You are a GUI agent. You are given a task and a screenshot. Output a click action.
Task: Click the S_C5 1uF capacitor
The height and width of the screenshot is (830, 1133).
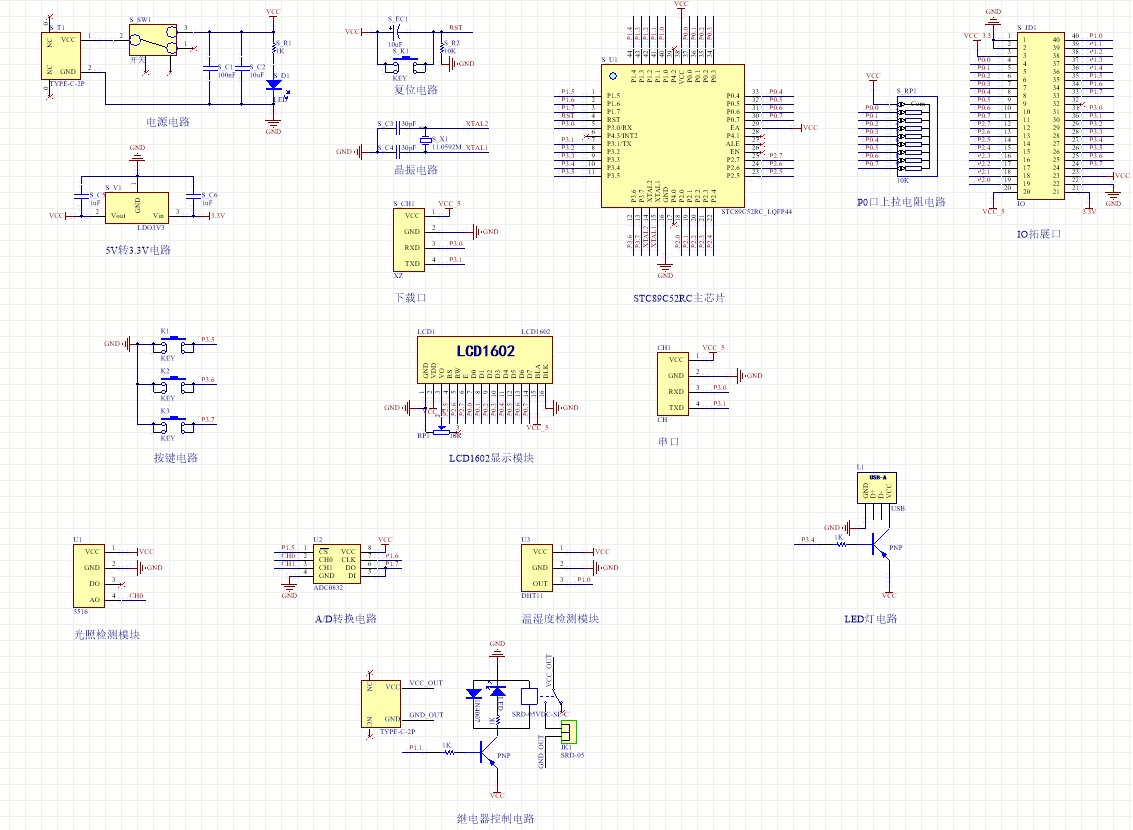click(81, 195)
